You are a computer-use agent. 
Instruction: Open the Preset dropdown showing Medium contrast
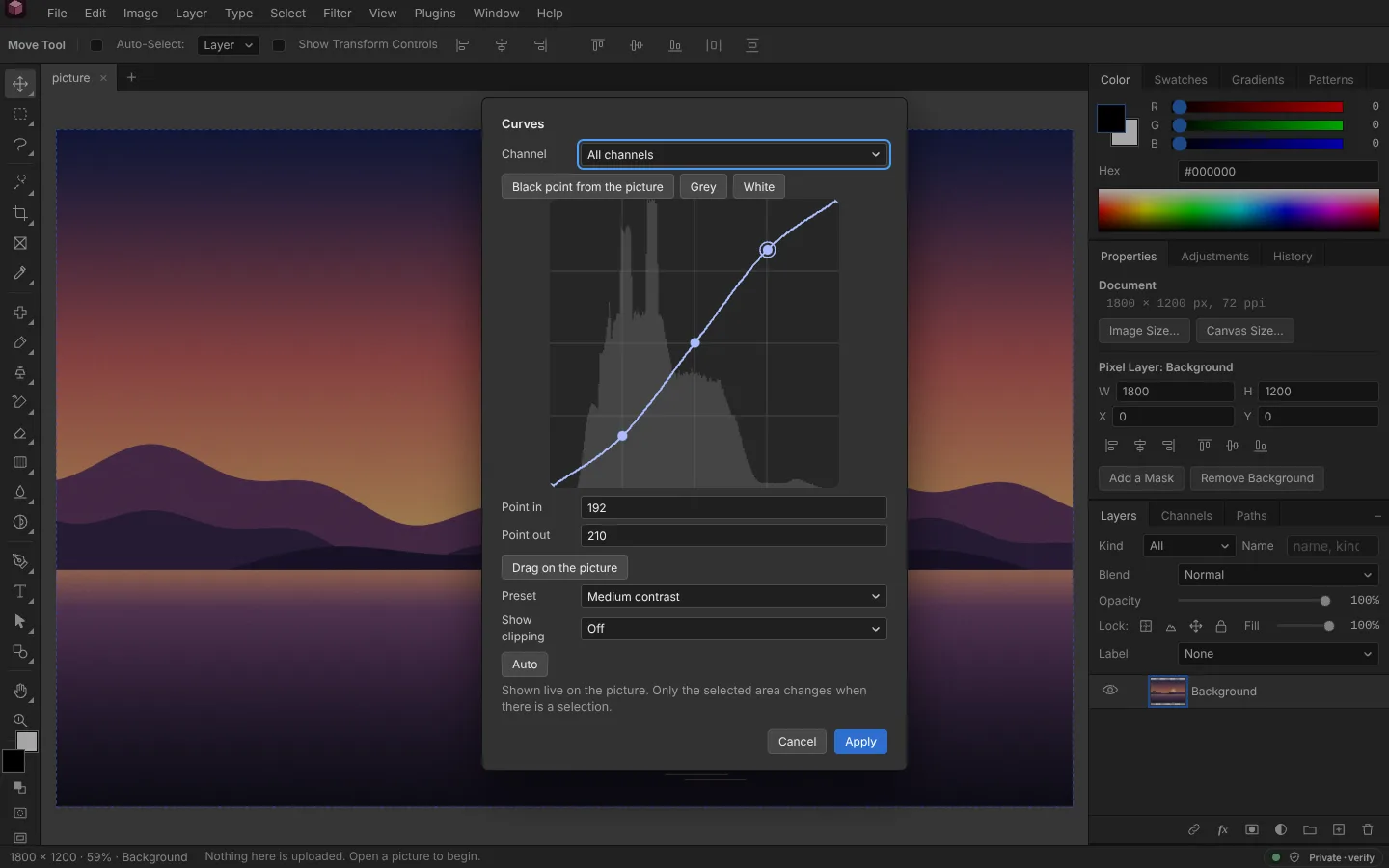(x=734, y=596)
